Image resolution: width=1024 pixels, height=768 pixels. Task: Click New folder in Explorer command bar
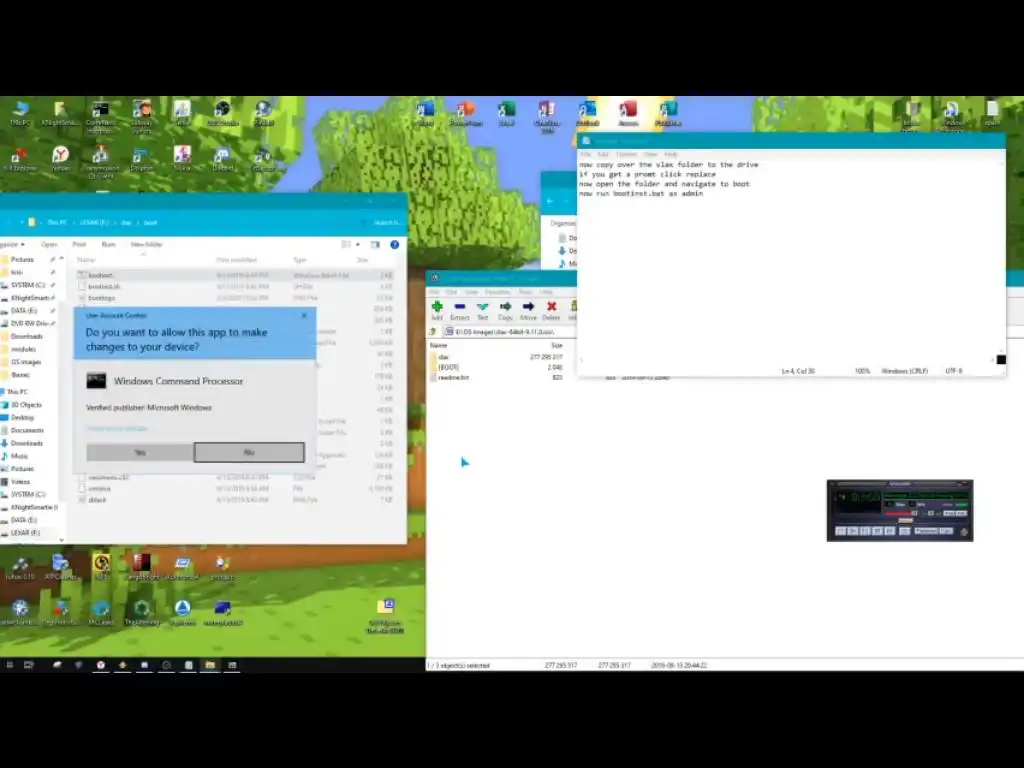tap(146, 244)
